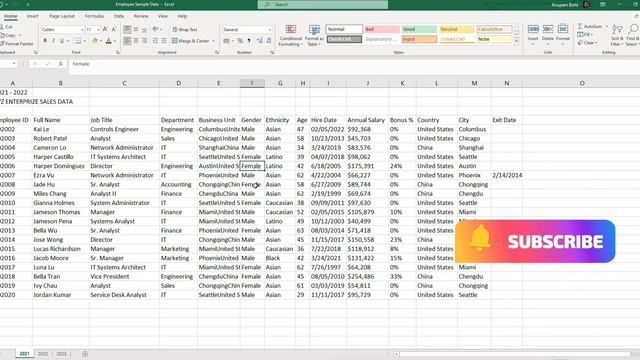
Task: Open the Page Layout ribbon tab
Action: point(62,16)
